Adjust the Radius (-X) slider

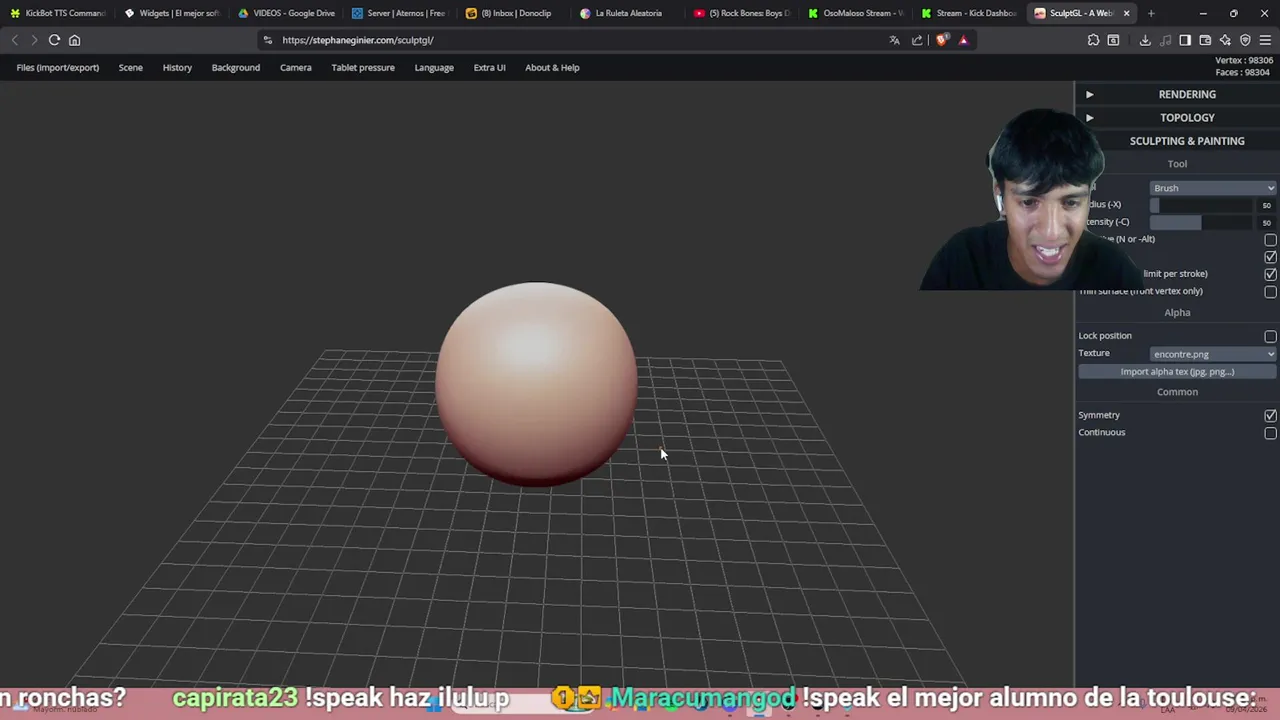coord(1201,205)
